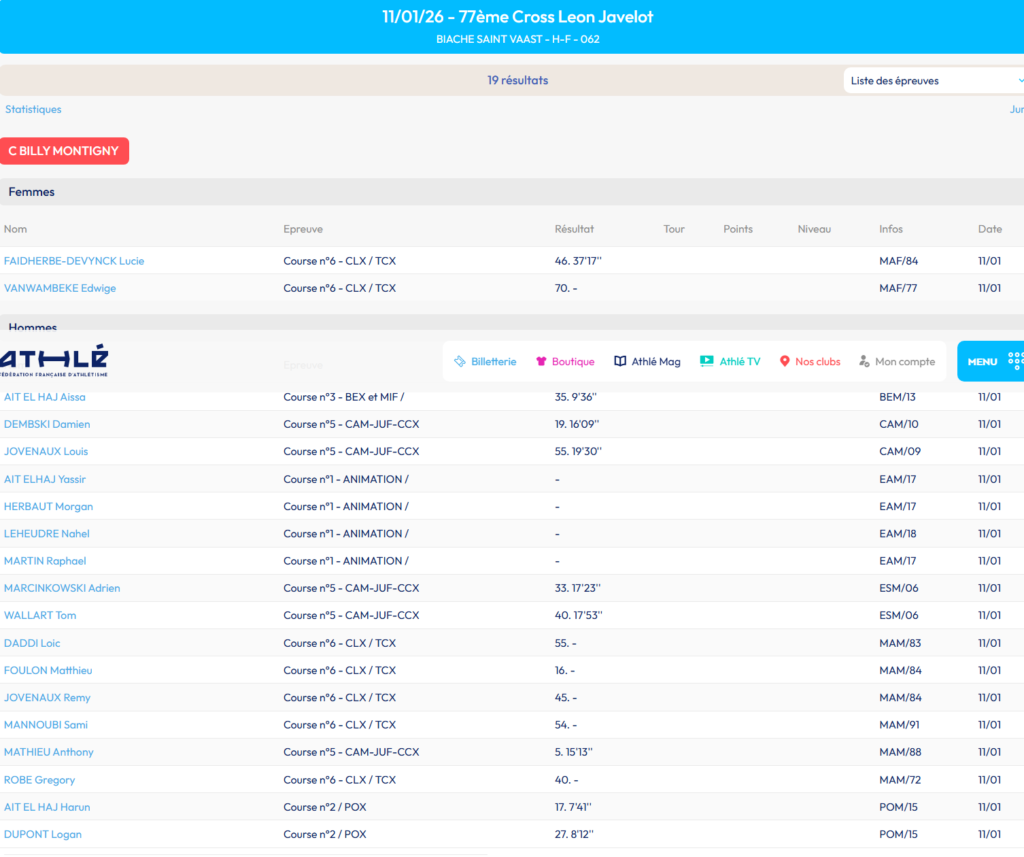1024x857 pixels.
Task: Click the Femmes section header
Action: click(x=32, y=192)
